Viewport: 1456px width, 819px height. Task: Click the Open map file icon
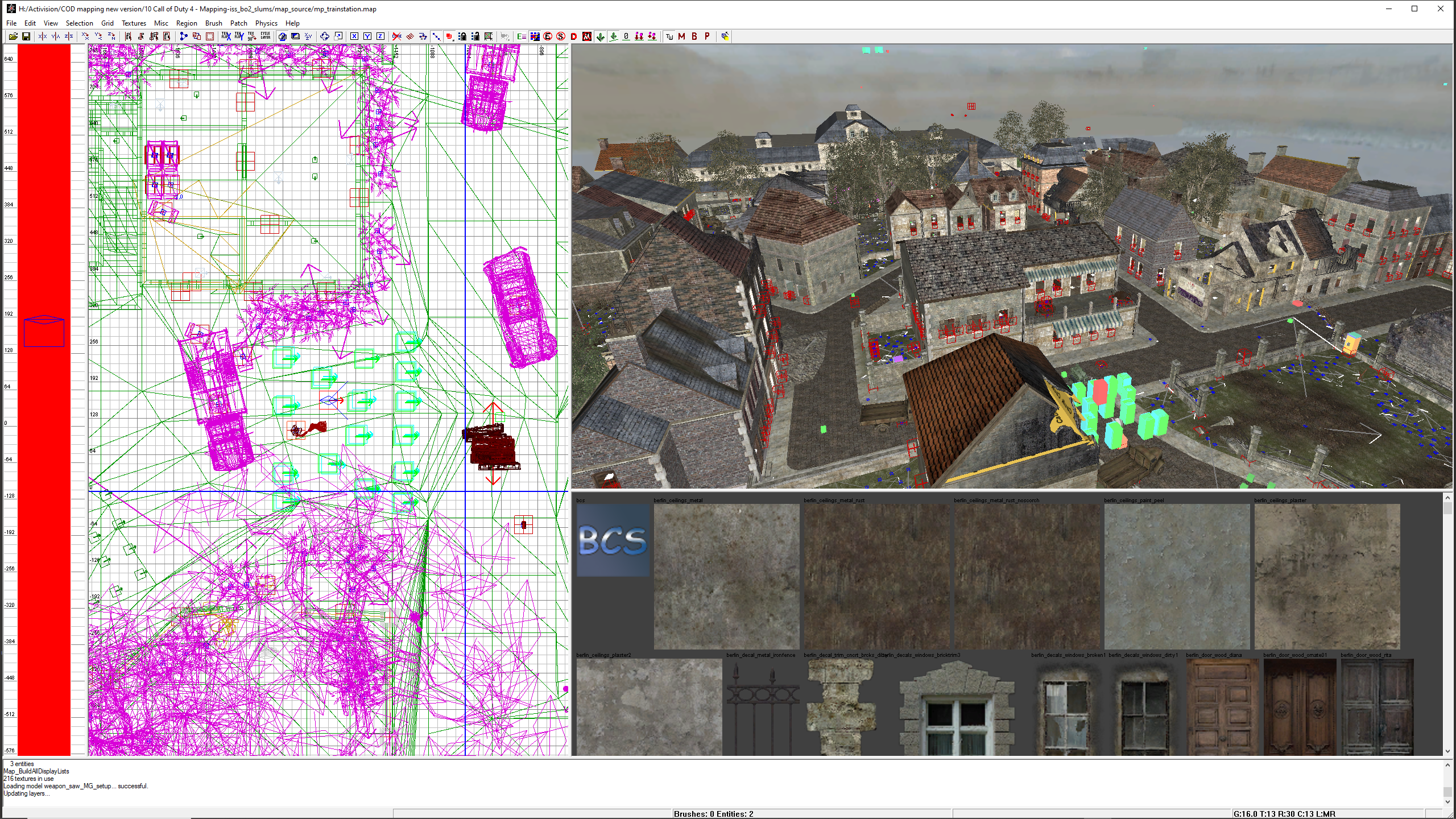click(x=13, y=36)
